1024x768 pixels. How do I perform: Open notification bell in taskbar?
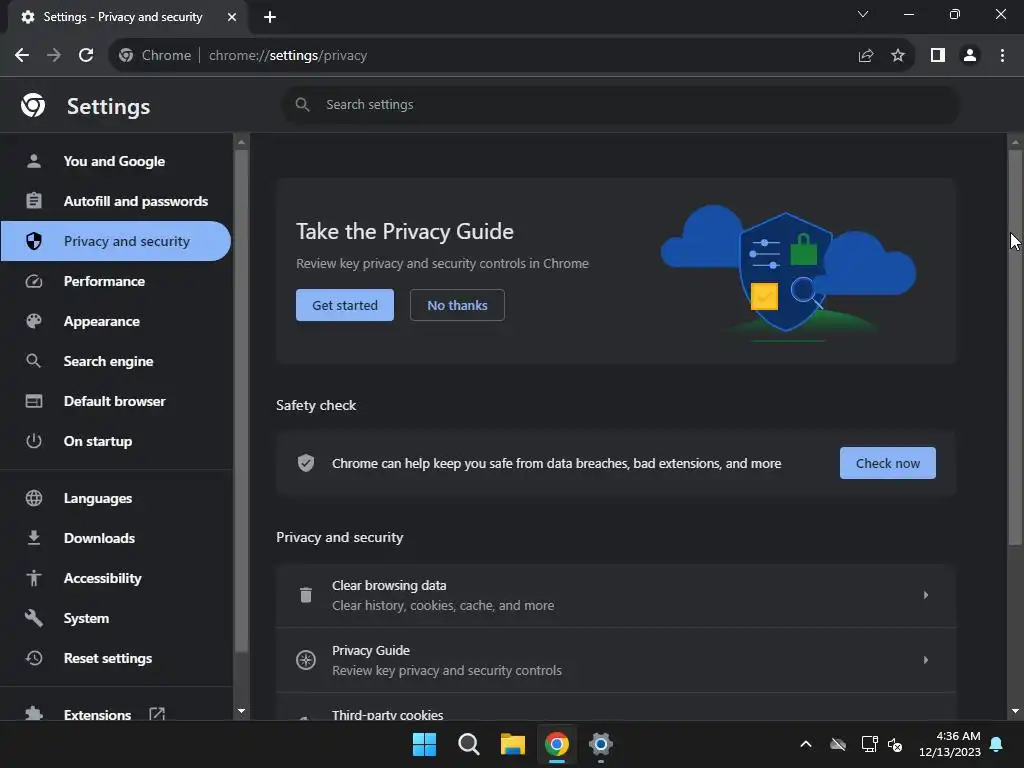coord(997,744)
